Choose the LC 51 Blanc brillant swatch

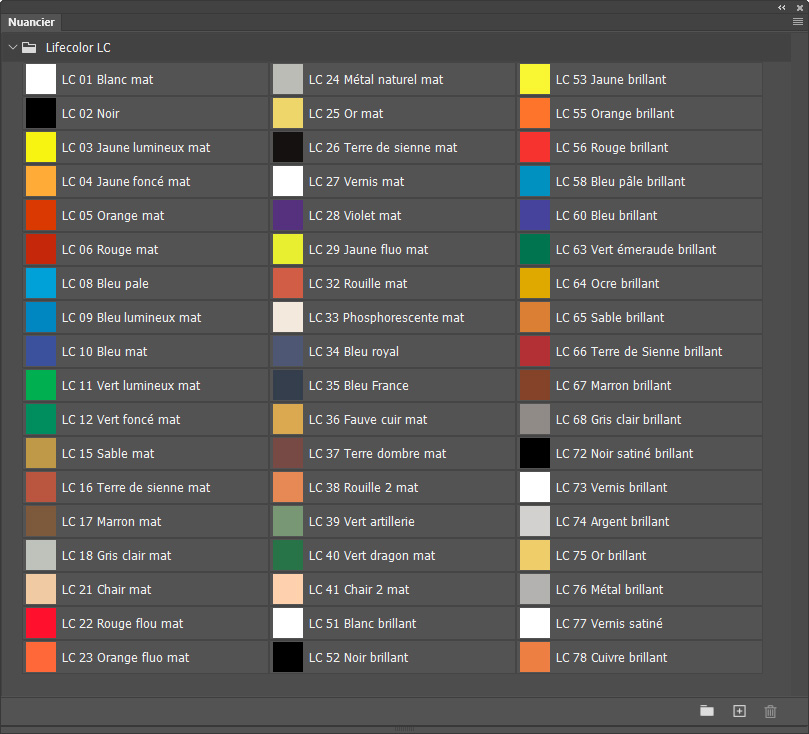click(x=288, y=624)
